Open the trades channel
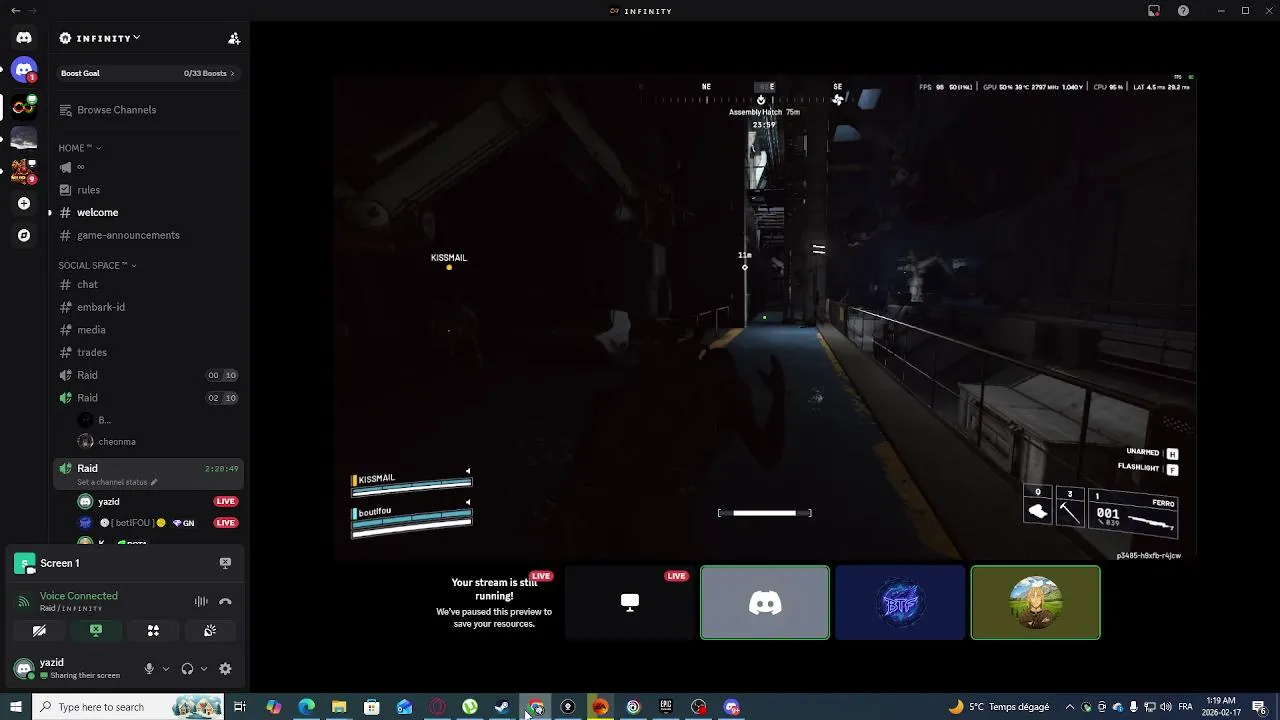This screenshot has height=720, width=1280. point(150,352)
